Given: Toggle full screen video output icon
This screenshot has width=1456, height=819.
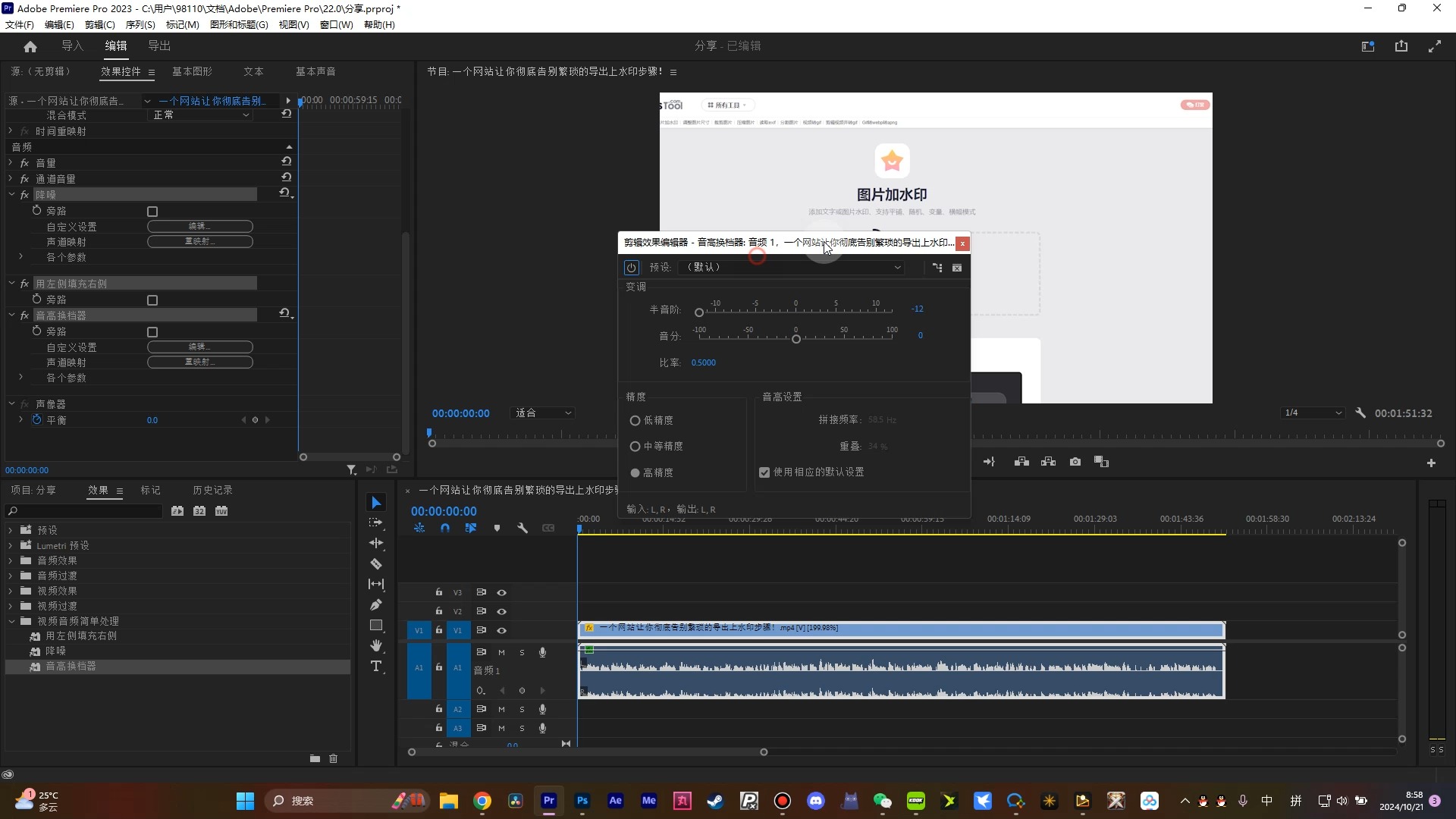Looking at the screenshot, I should [x=1435, y=46].
